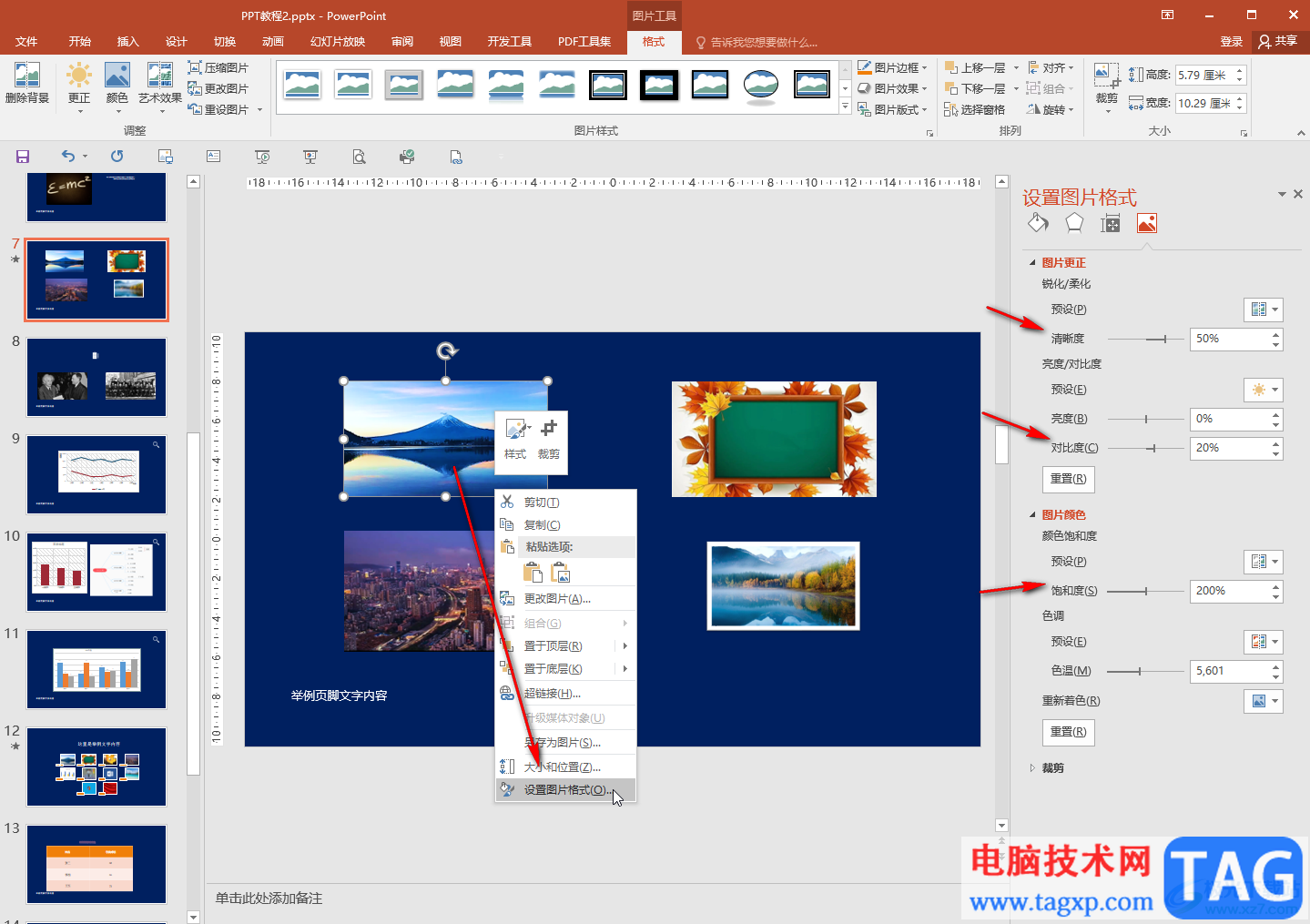Select slide 8 thumbnail
The width and height of the screenshot is (1310, 924).
[x=96, y=377]
